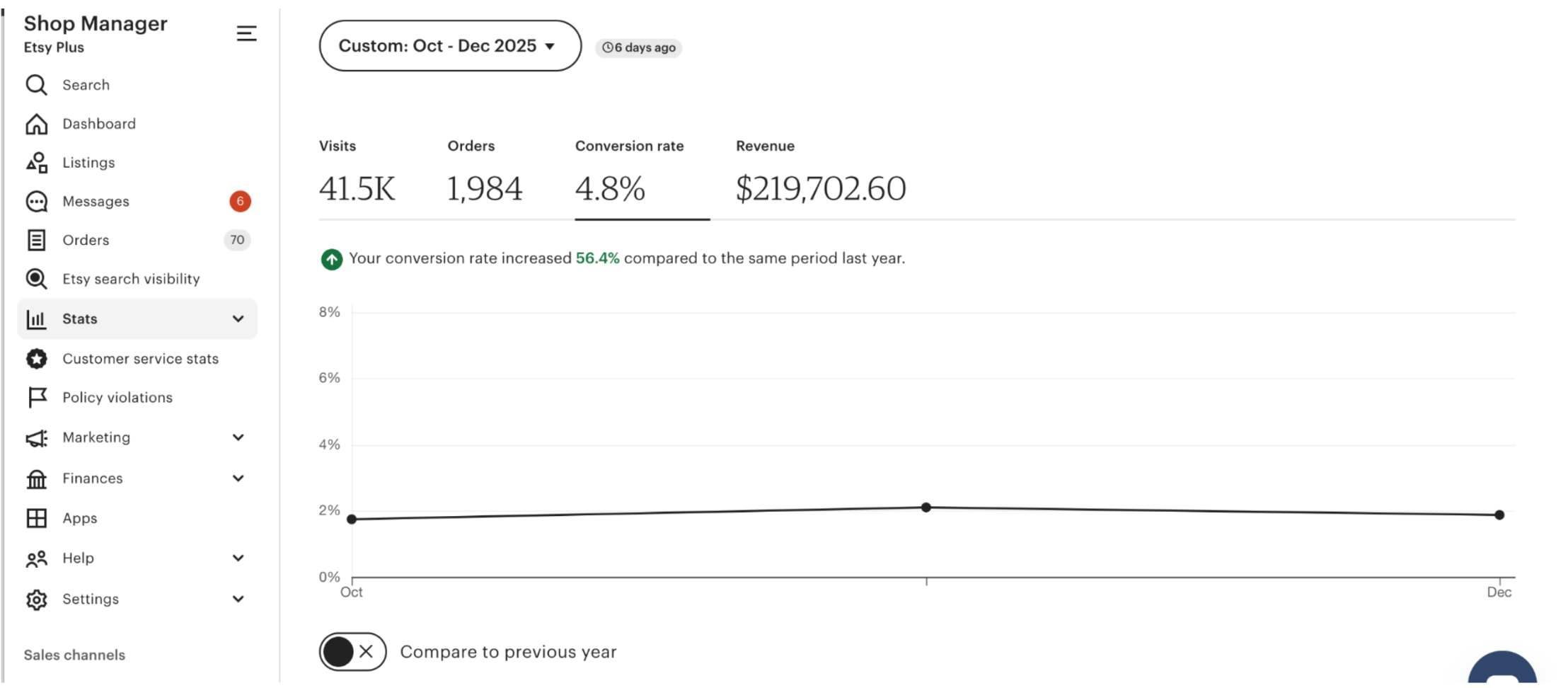
Task: Click the Listings shapes icon
Action: tap(36, 163)
